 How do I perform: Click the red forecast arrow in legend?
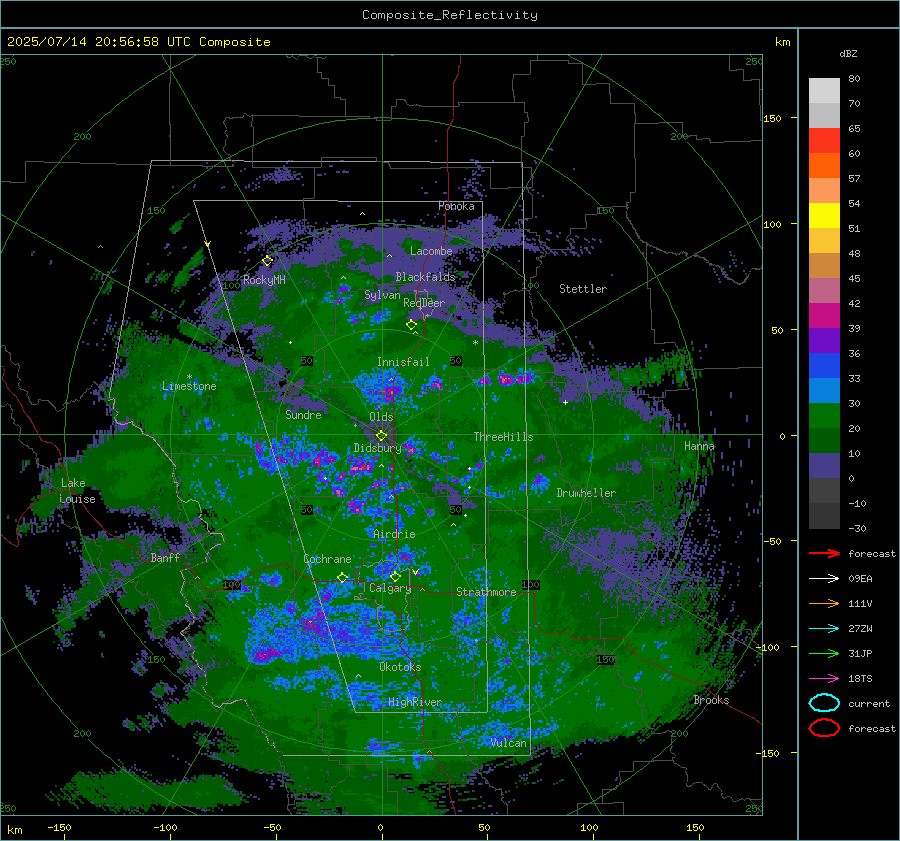pos(824,553)
